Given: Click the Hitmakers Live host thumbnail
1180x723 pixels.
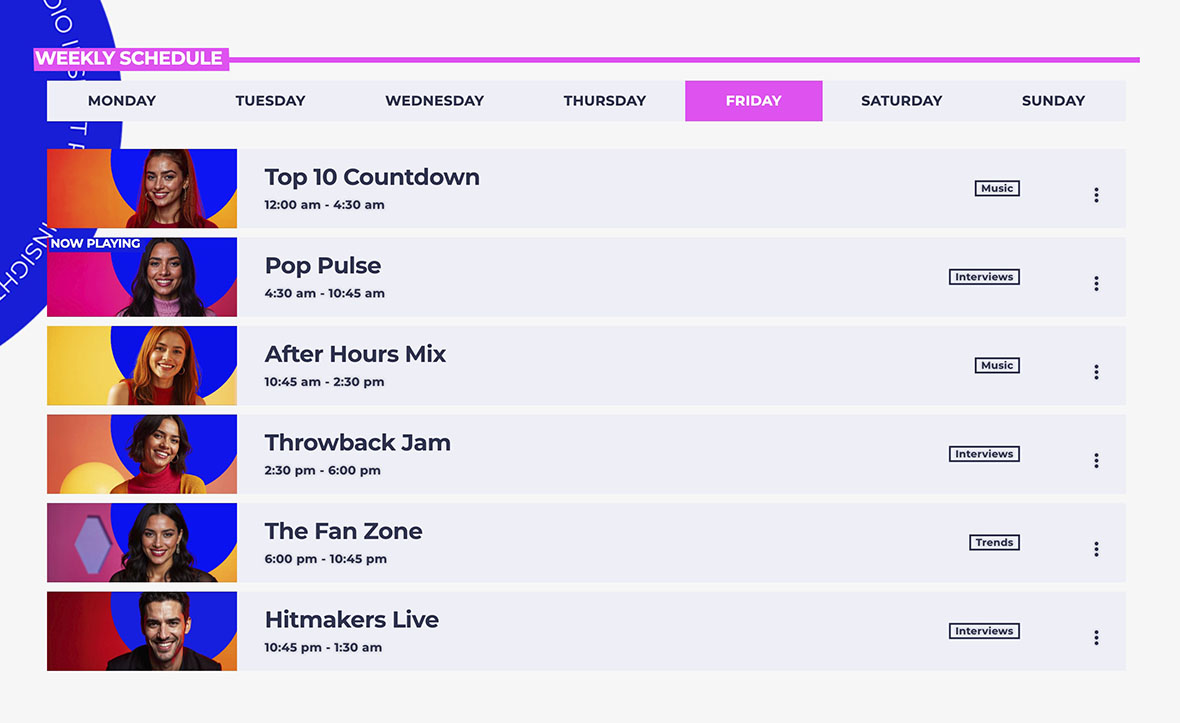Looking at the screenshot, I should pos(141,631).
